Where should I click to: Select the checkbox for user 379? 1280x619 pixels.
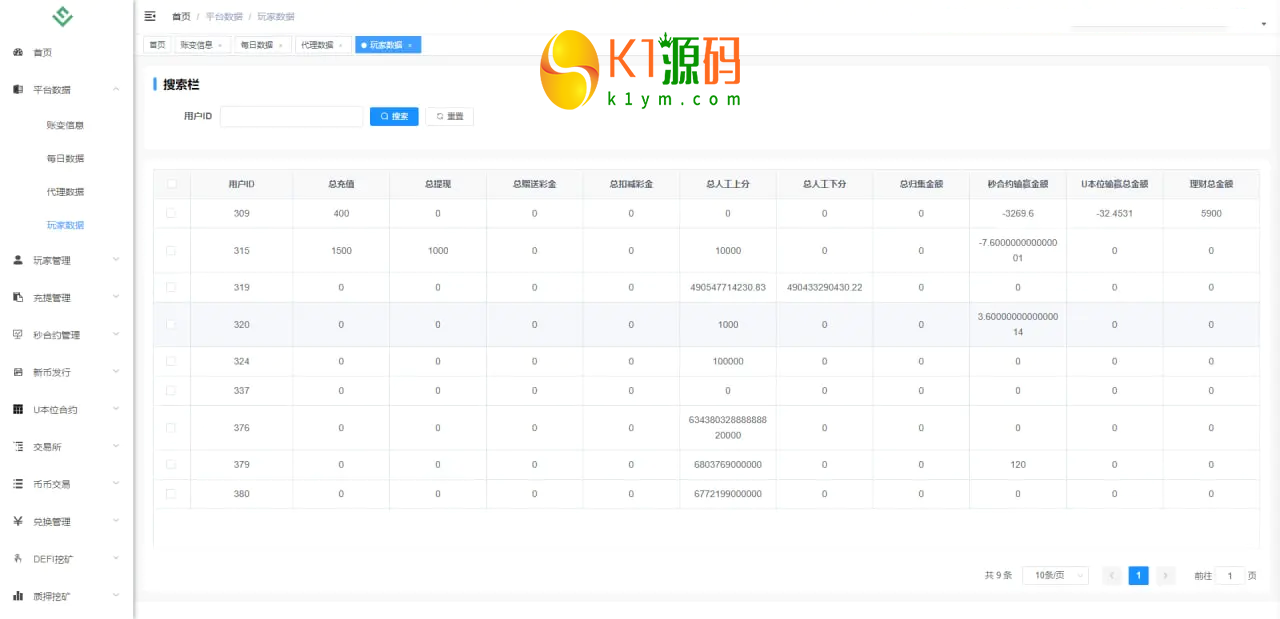pyautogui.click(x=171, y=464)
